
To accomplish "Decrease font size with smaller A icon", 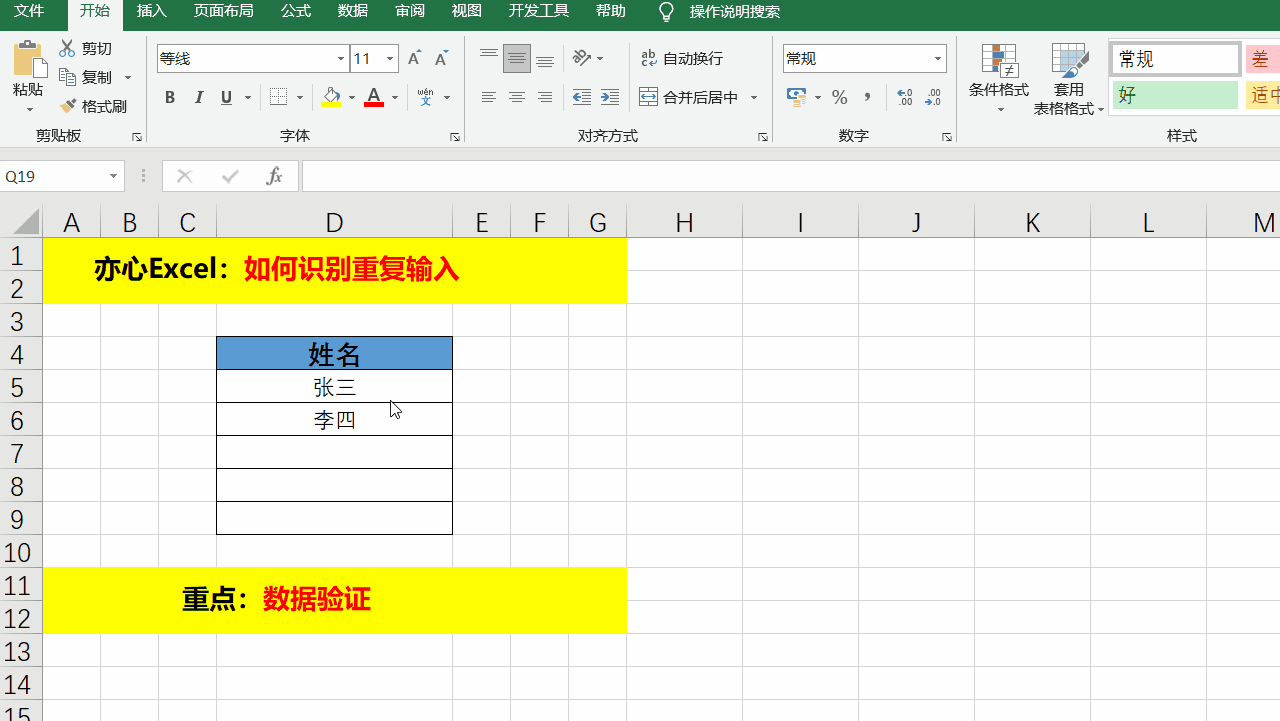I will click(440, 59).
